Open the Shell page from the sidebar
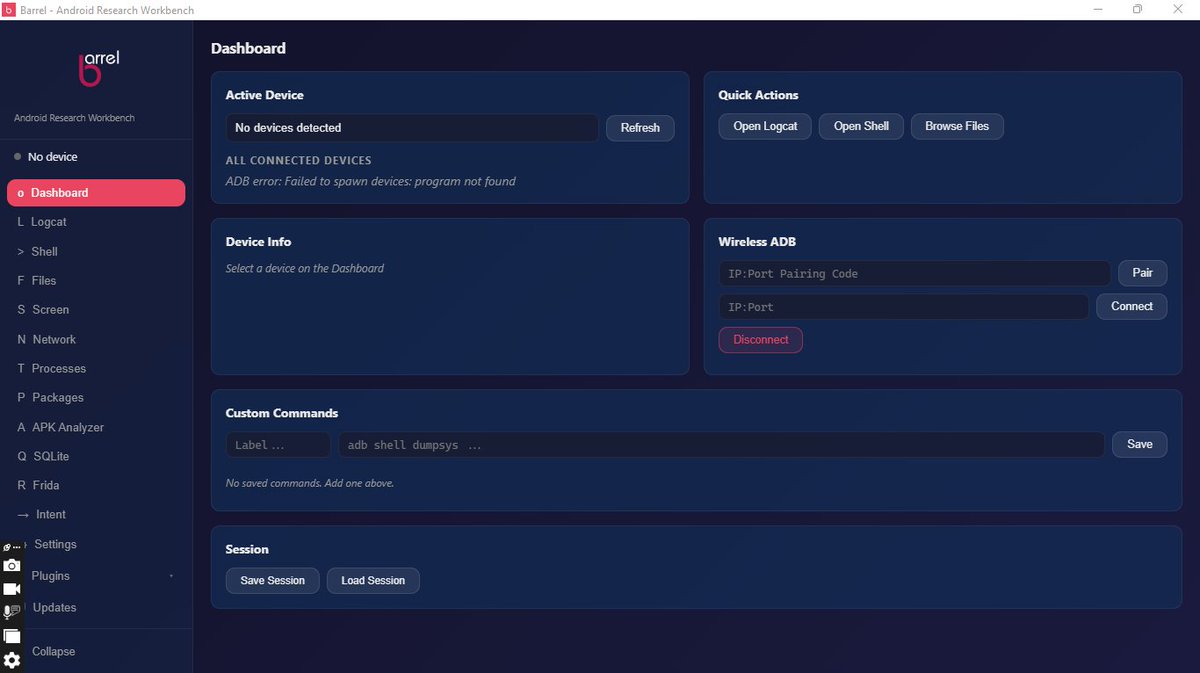 point(96,252)
